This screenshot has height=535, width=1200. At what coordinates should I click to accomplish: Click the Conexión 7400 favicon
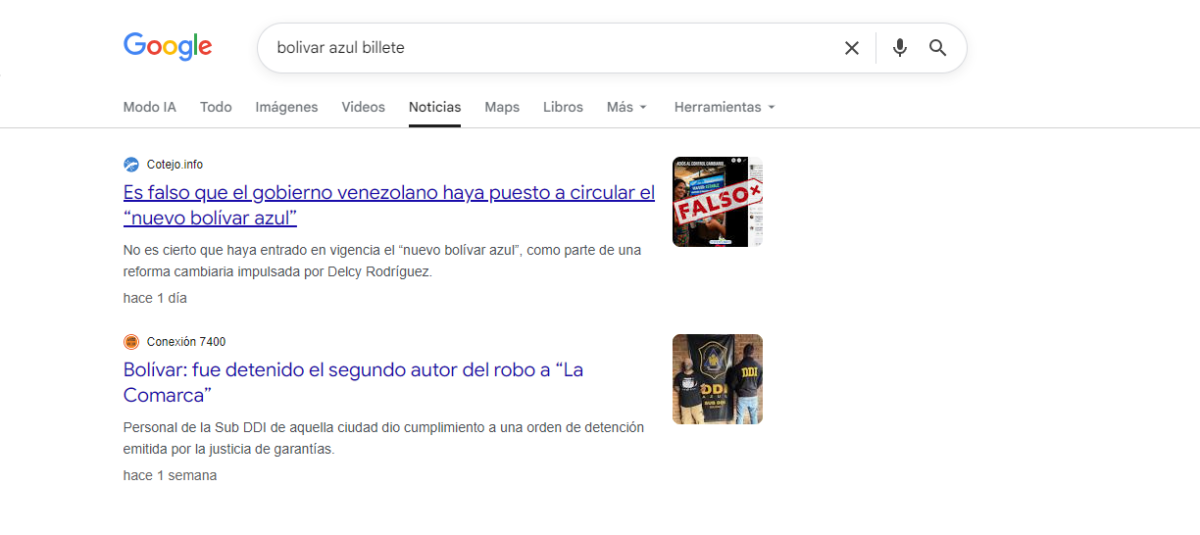131,341
